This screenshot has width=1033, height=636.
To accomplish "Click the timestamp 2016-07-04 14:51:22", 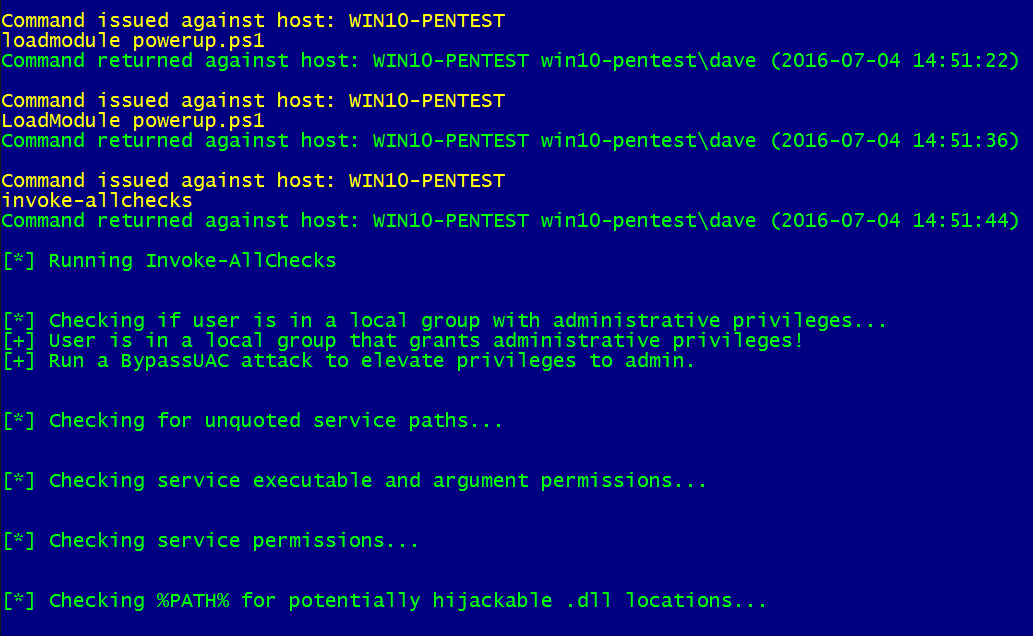I will (x=895, y=61).
